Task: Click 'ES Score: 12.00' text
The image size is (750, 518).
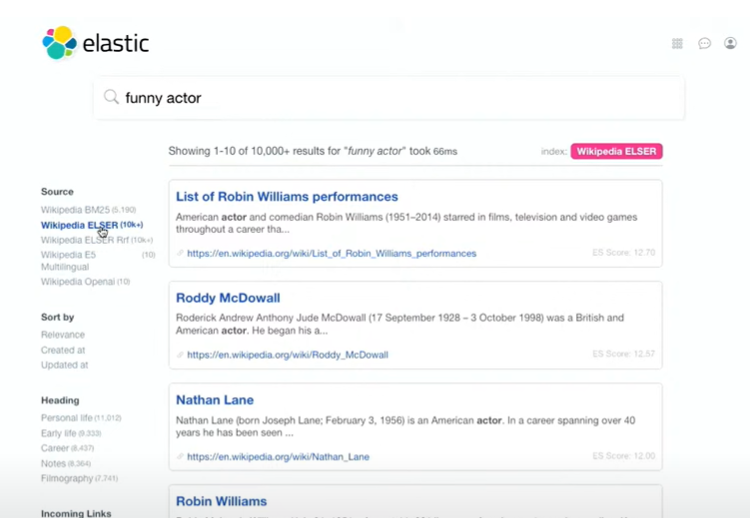Action: [624, 455]
